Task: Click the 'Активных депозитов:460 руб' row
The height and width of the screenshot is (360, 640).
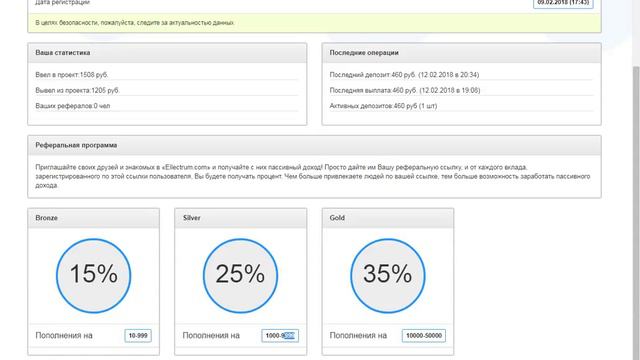Action: click(461, 106)
